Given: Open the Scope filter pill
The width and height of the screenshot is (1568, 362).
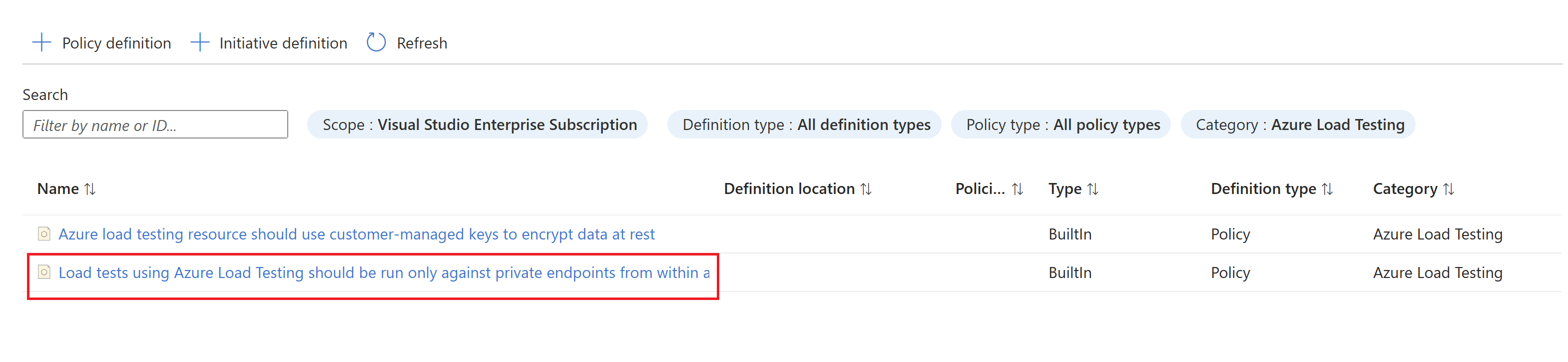Looking at the screenshot, I should [x=478, y=124].
